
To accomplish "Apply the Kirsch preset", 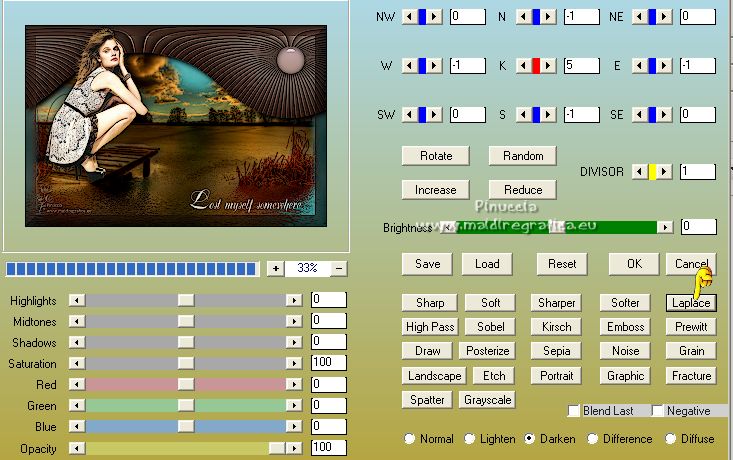I will [x=556, y=327].
